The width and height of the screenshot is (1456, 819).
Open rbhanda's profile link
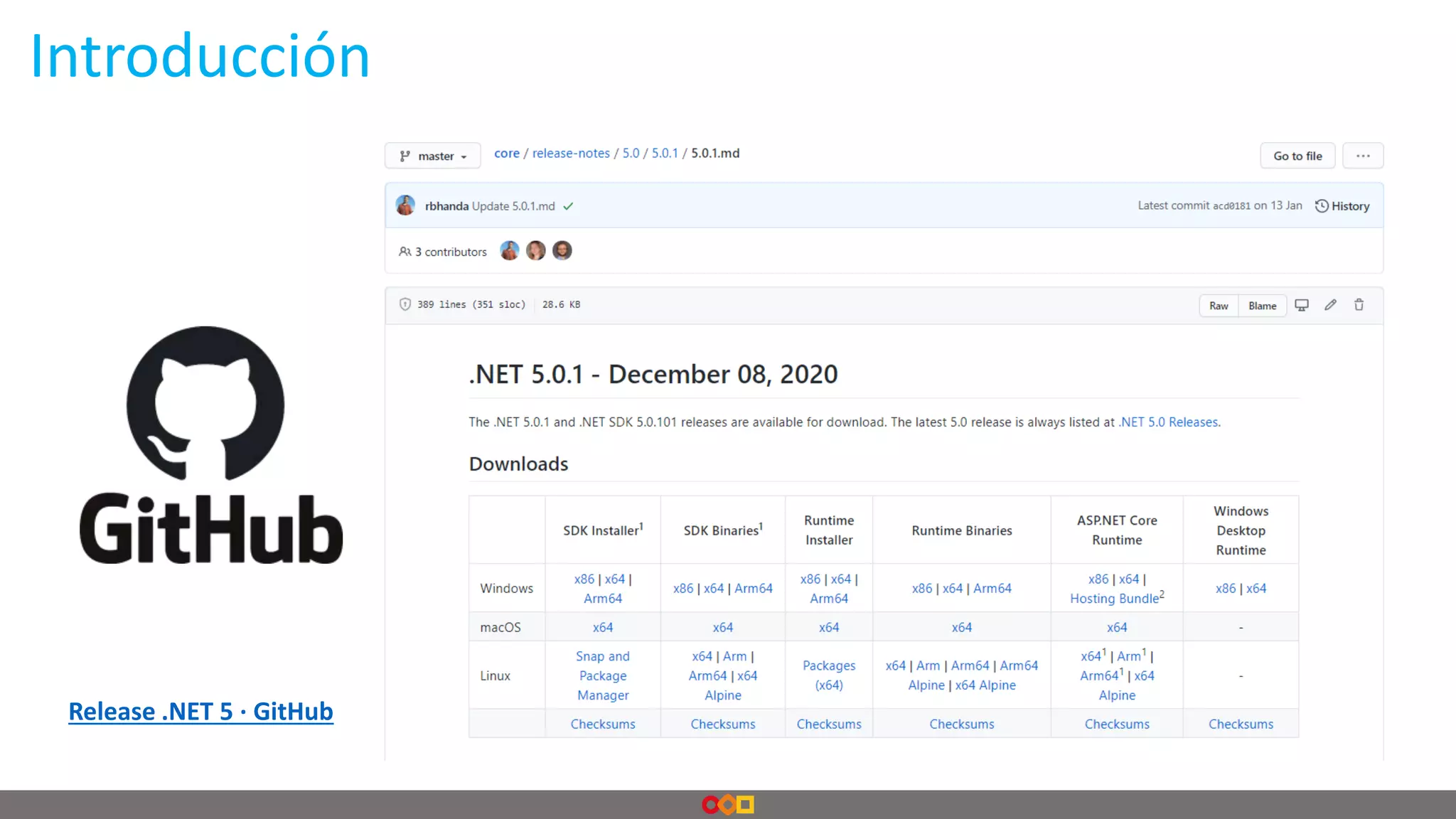446,206
